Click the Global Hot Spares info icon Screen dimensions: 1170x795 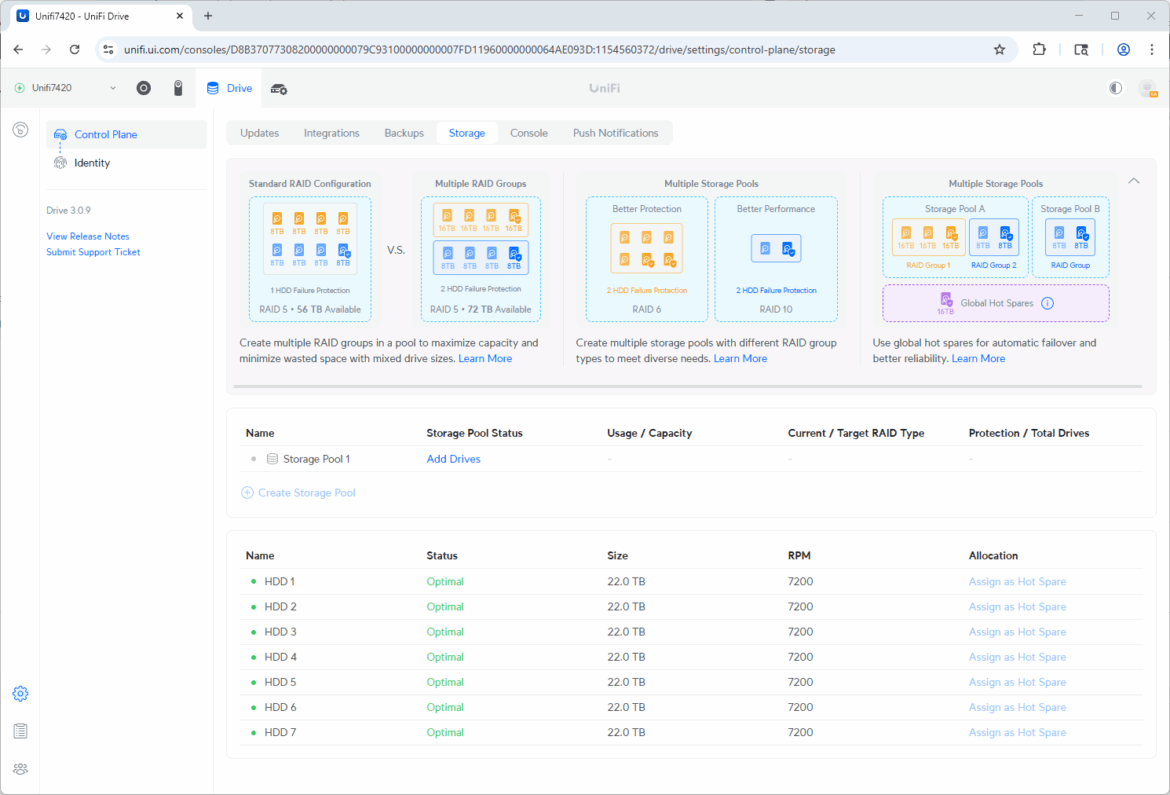pos(1048,303)
